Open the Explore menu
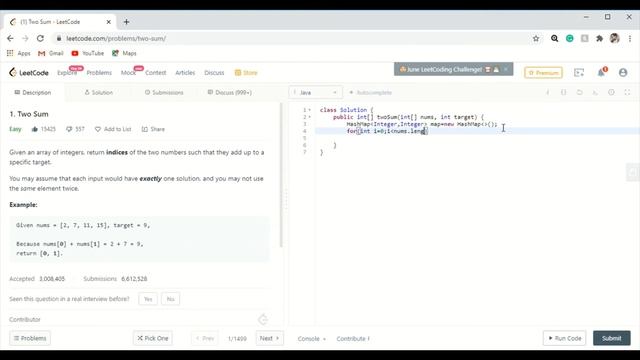The height and width of the screenshot is (360, 640). [x=67, y=73]
